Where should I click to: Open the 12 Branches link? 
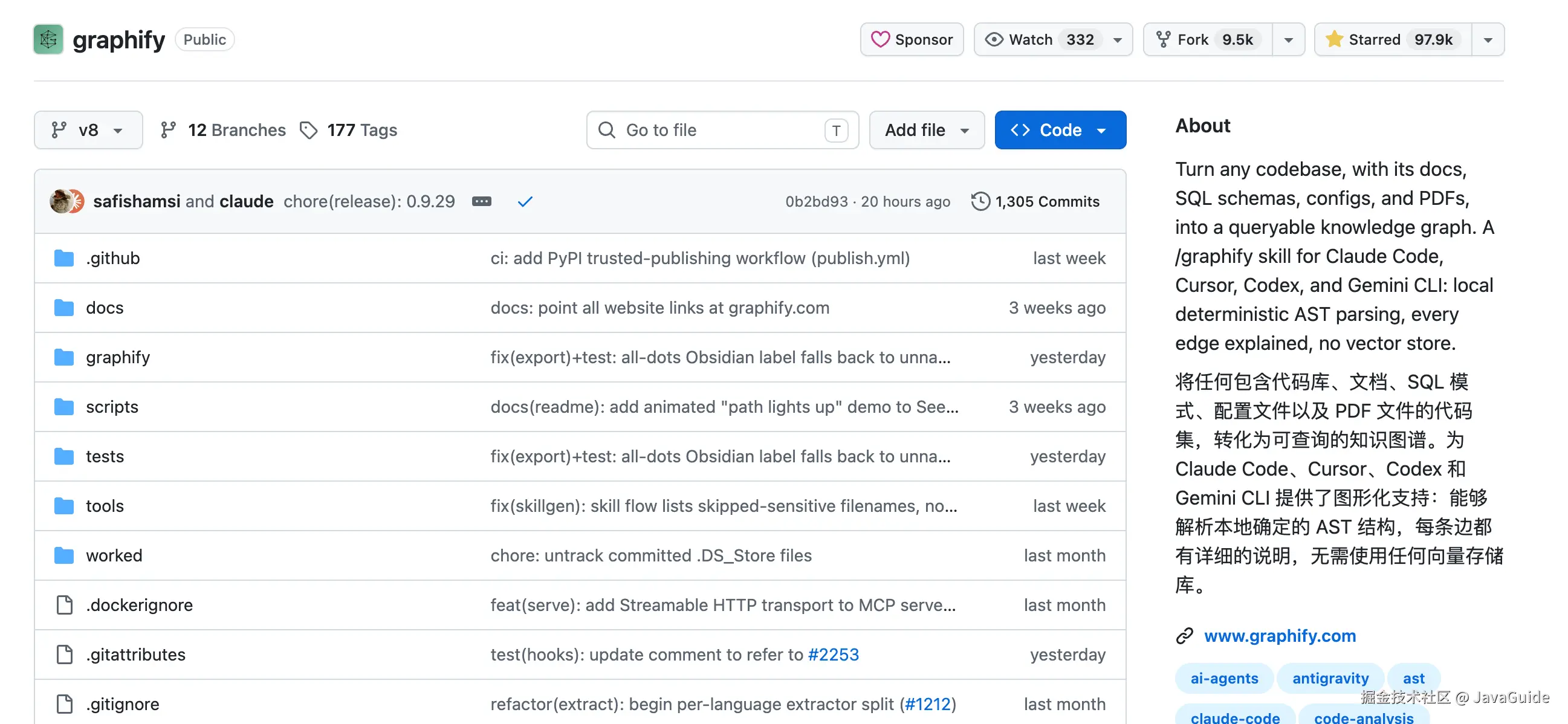point(223,129)
